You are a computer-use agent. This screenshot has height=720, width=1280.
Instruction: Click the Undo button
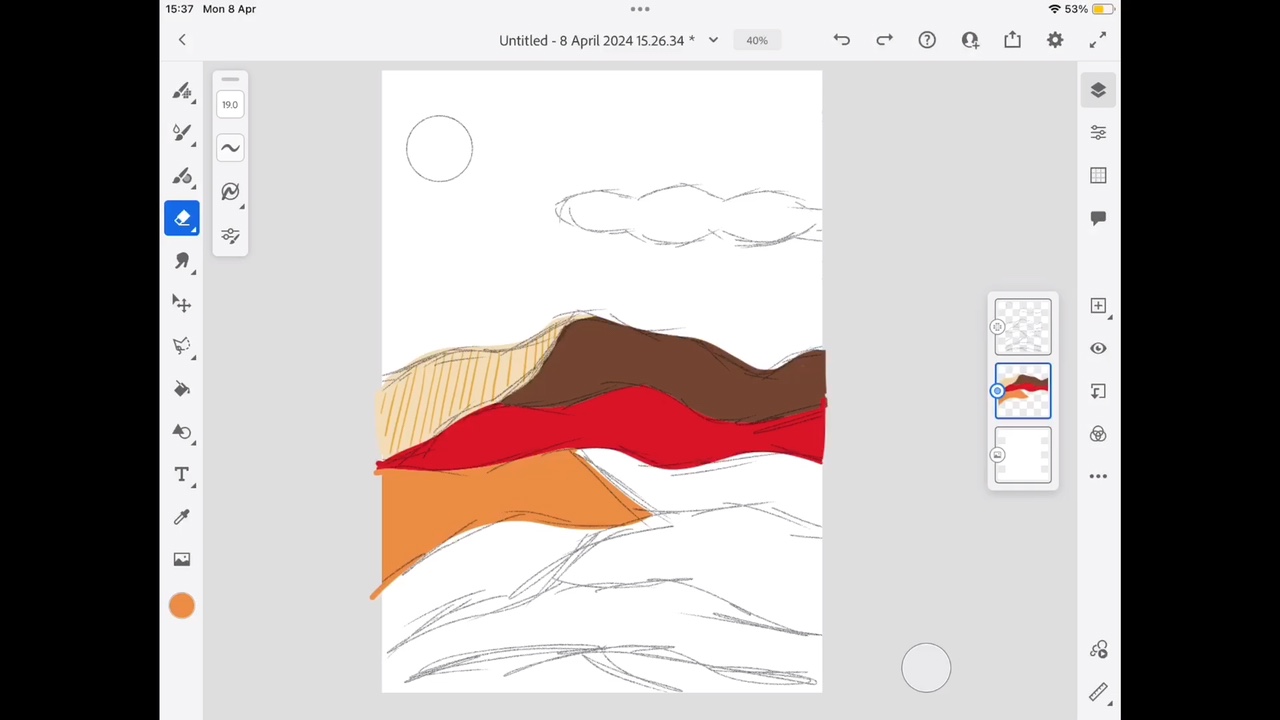coord(841,40)
